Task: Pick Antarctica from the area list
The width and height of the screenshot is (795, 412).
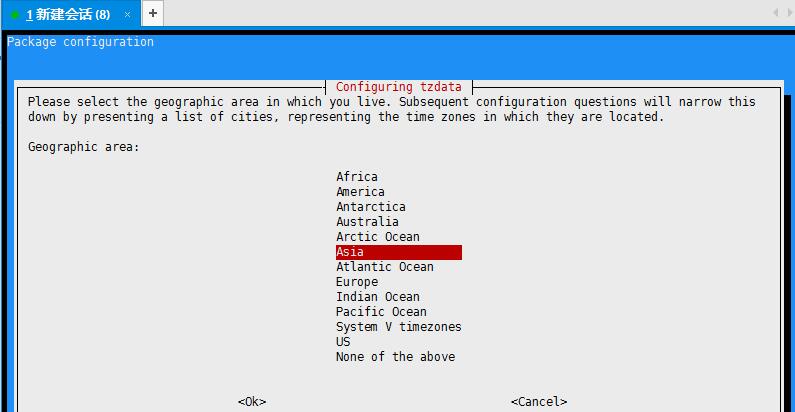Action: coord(371,207)
